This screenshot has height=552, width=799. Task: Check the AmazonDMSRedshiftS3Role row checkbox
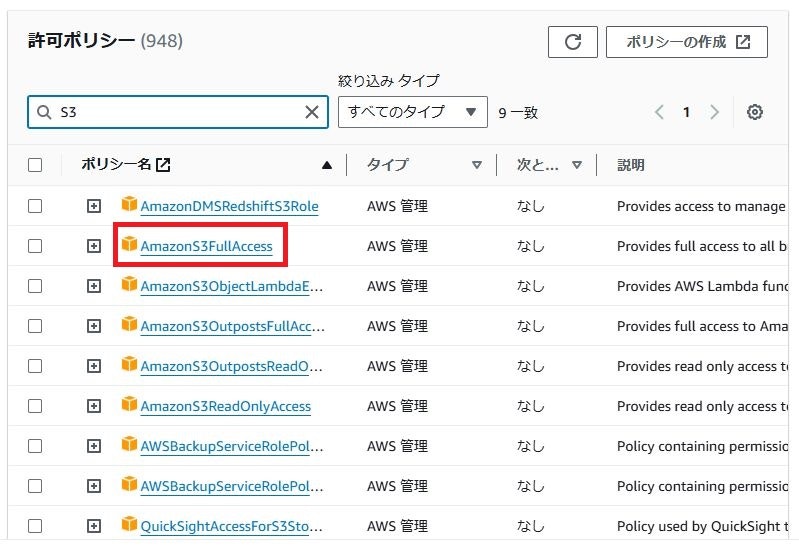(x=35, y=206)
